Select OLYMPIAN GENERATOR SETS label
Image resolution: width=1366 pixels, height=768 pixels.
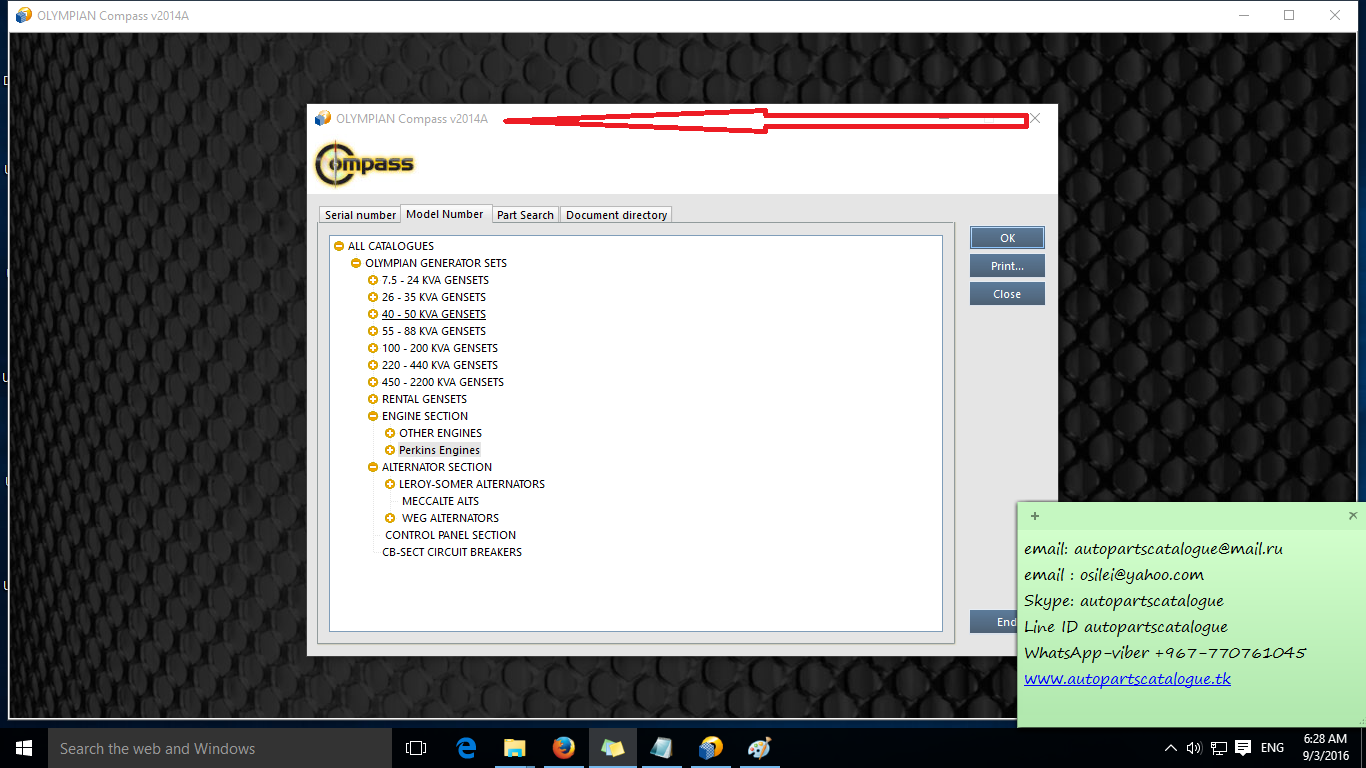click(436, 263)
